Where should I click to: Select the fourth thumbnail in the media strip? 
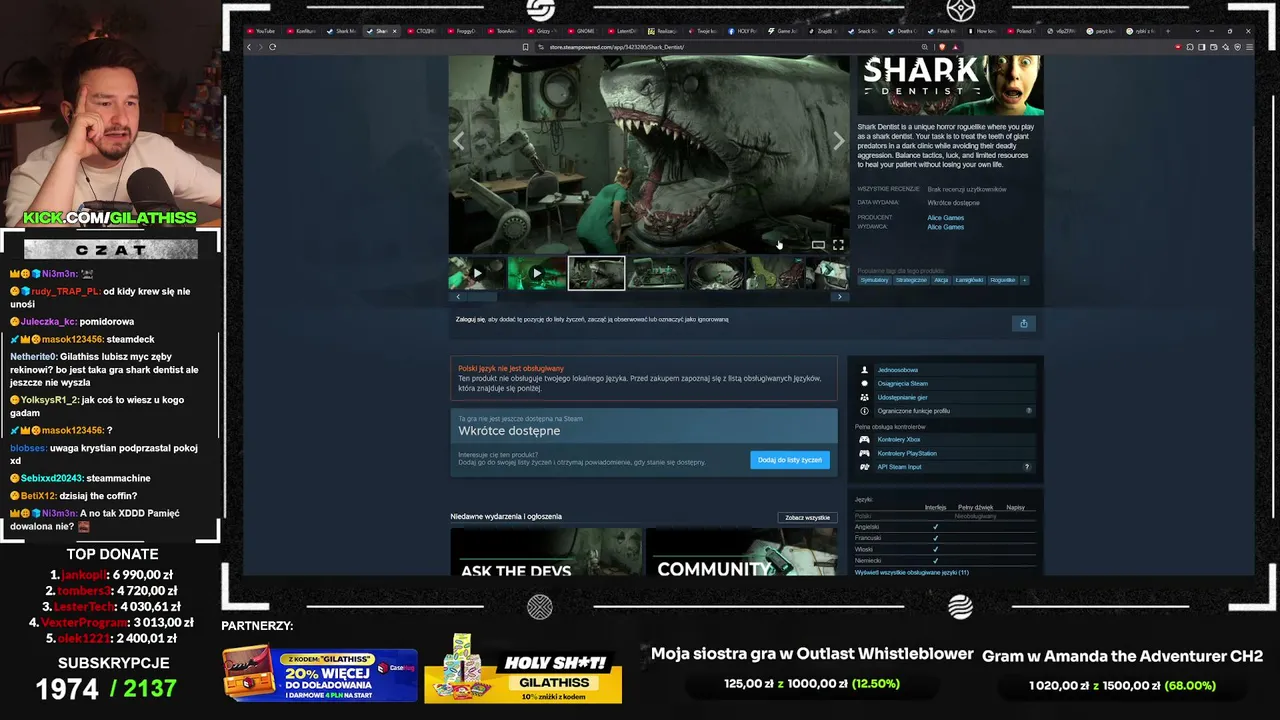pos(656,273)
